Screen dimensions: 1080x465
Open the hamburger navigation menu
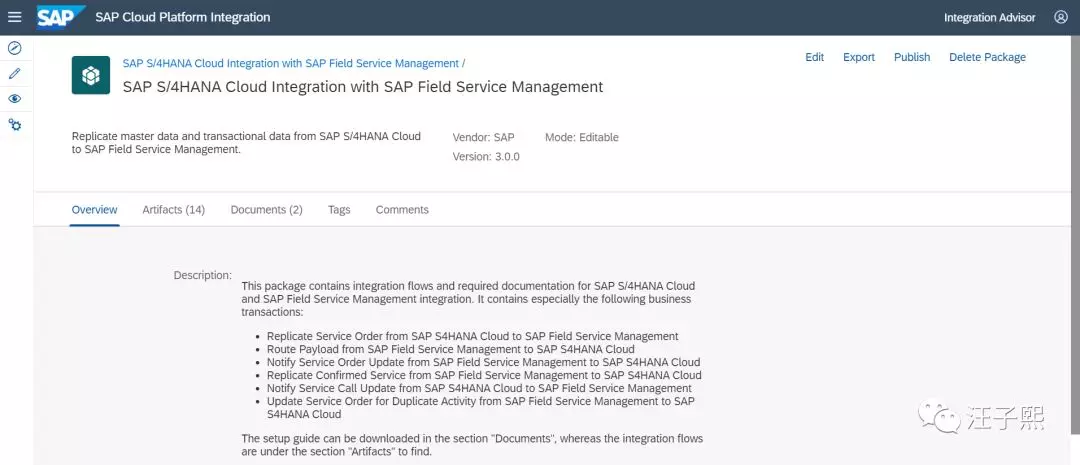[14, 17]
